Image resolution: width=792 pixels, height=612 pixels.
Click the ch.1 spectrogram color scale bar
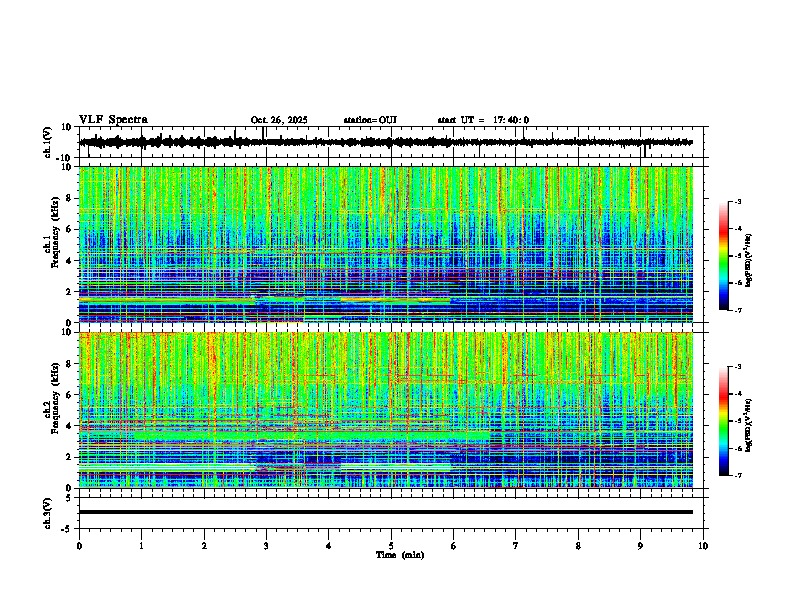click(723, 256)
